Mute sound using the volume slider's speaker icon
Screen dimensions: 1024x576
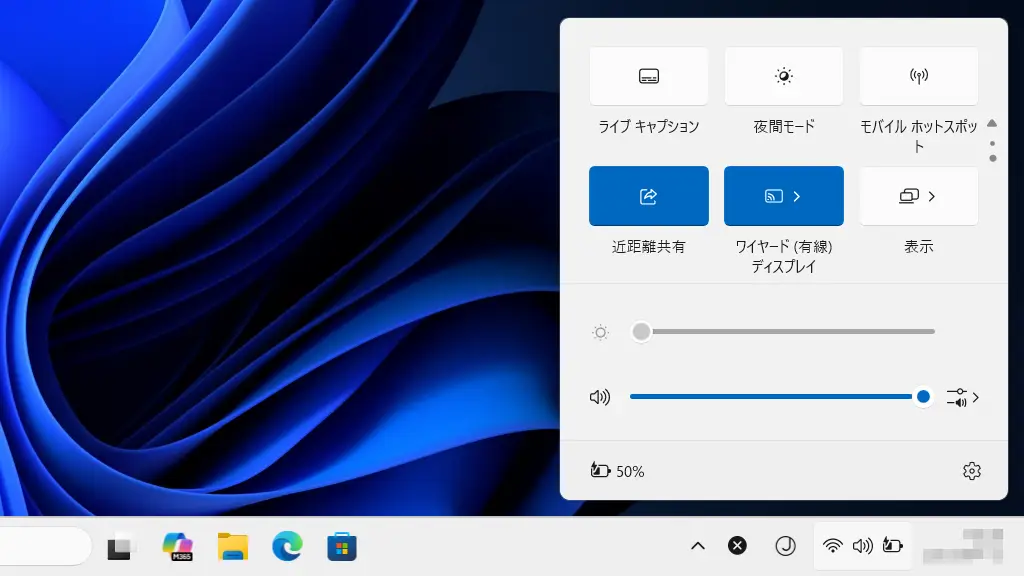point(600,397)
